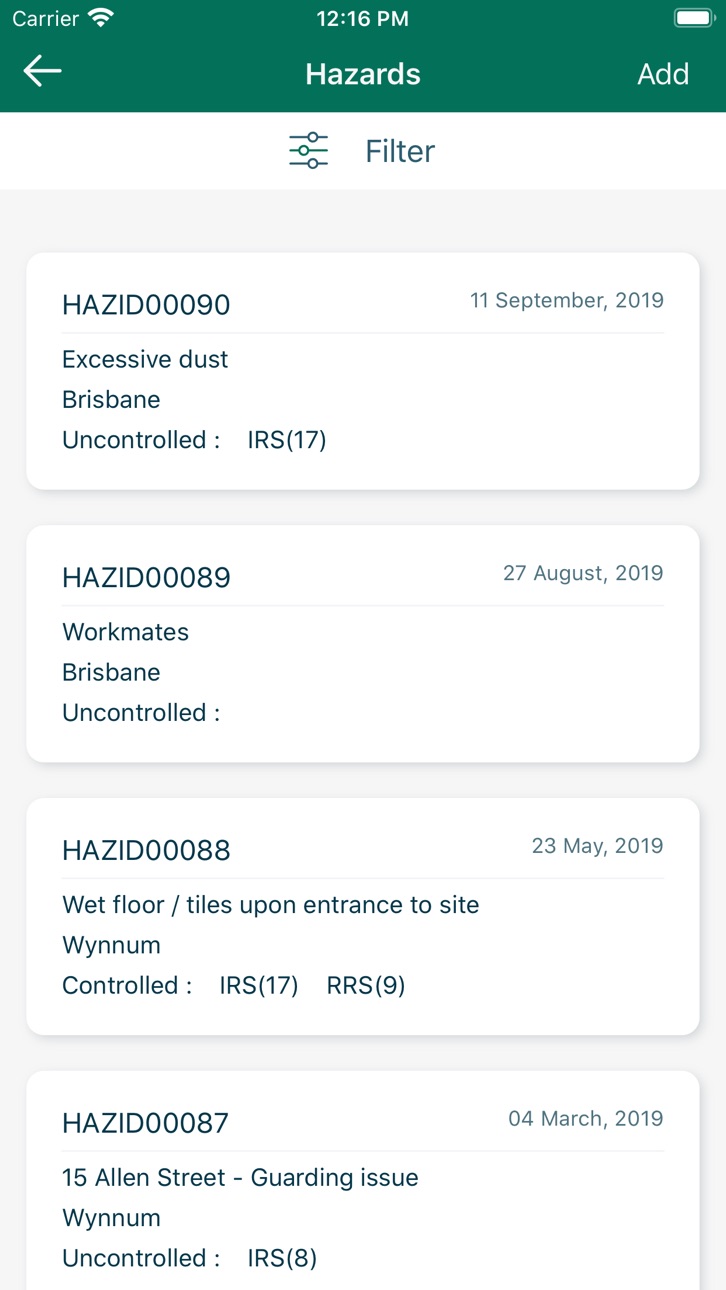Tap the battery indicator icon

(x=693, y=18)
